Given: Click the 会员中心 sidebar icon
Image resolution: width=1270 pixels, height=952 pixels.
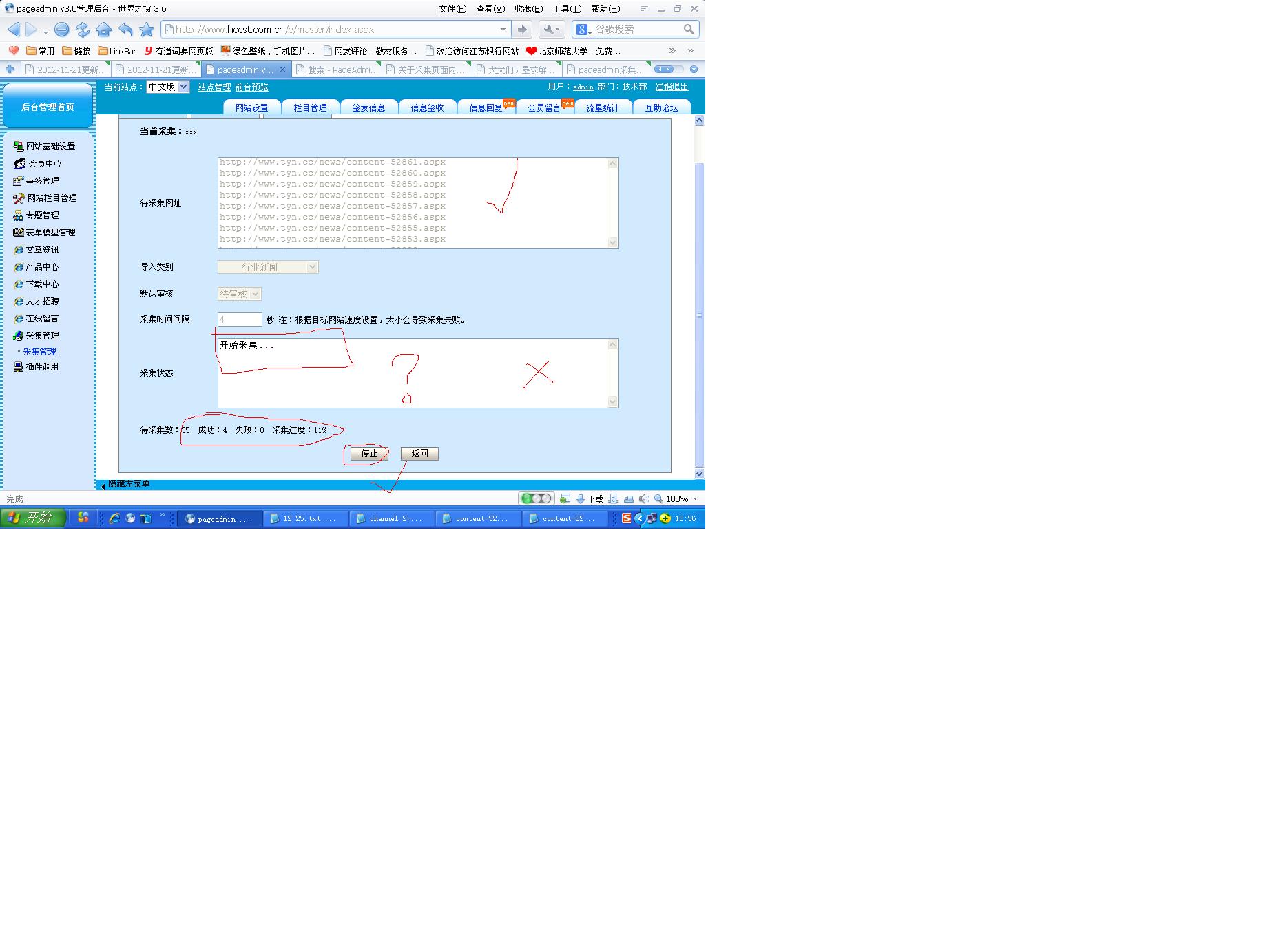Looking at the screenshot, I should pyautogui.click(x=20, y=164).
